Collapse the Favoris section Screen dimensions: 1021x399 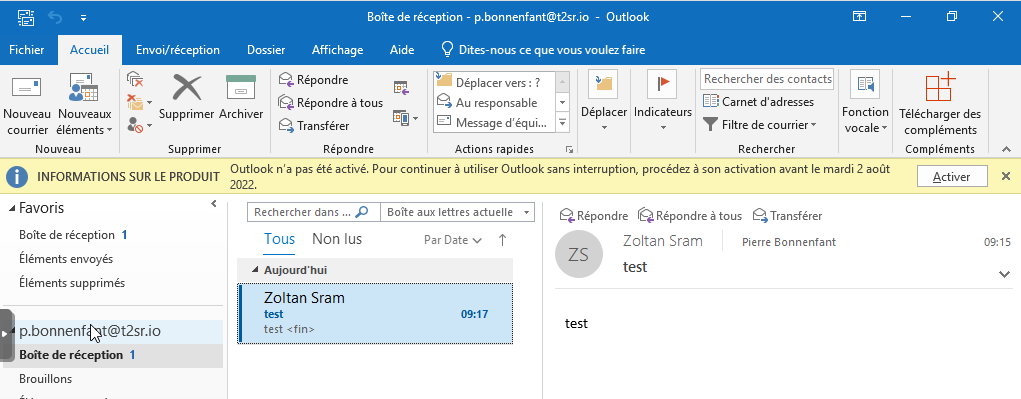[x=13, y=208]
